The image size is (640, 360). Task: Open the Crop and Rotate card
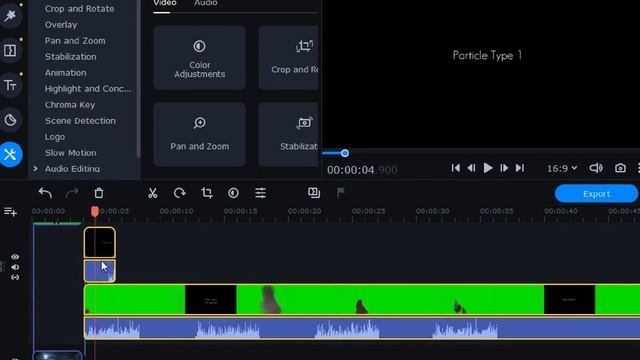pyautogui.click(x=289, y=58)
